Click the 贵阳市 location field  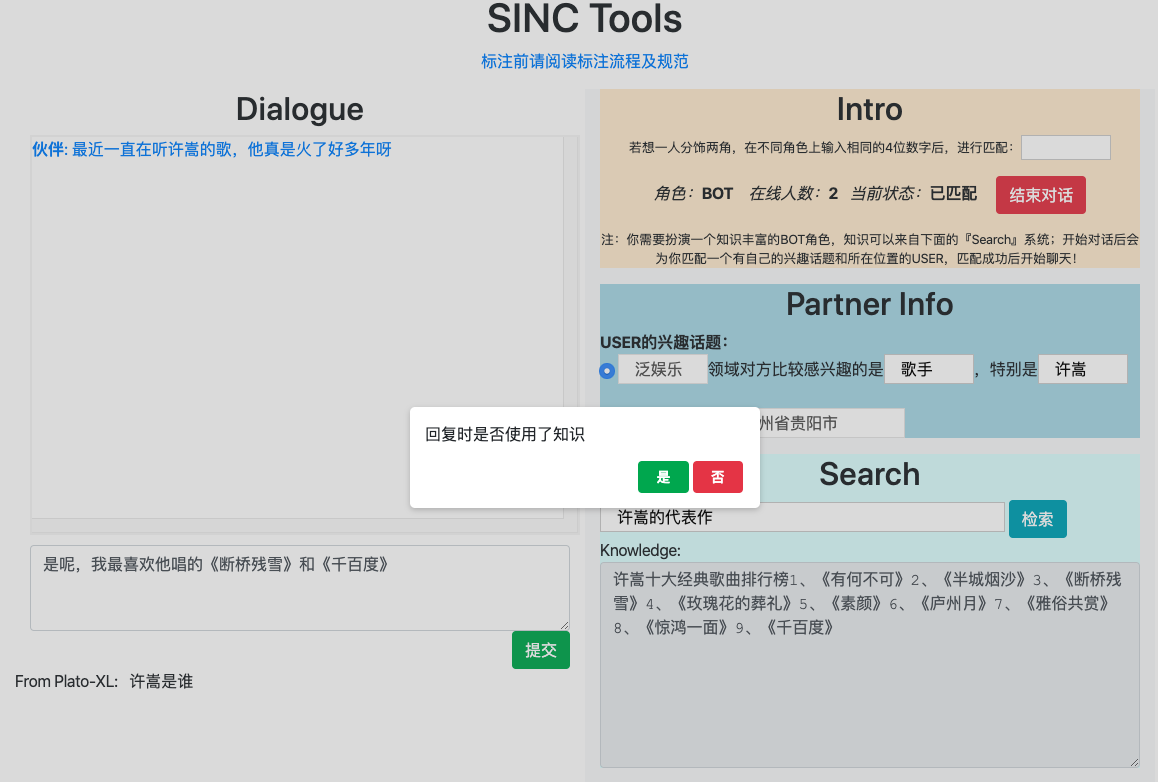click(x=830, y=423)
